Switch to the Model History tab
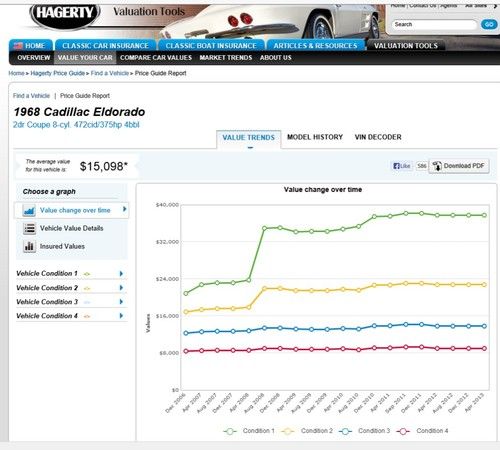Image resolution: width=500 pixels, height=450 pixels. [315, 137]
